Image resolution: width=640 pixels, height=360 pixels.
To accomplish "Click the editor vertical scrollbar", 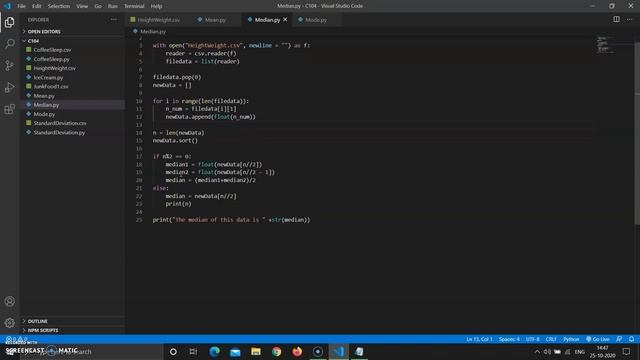I will (637, 133).
